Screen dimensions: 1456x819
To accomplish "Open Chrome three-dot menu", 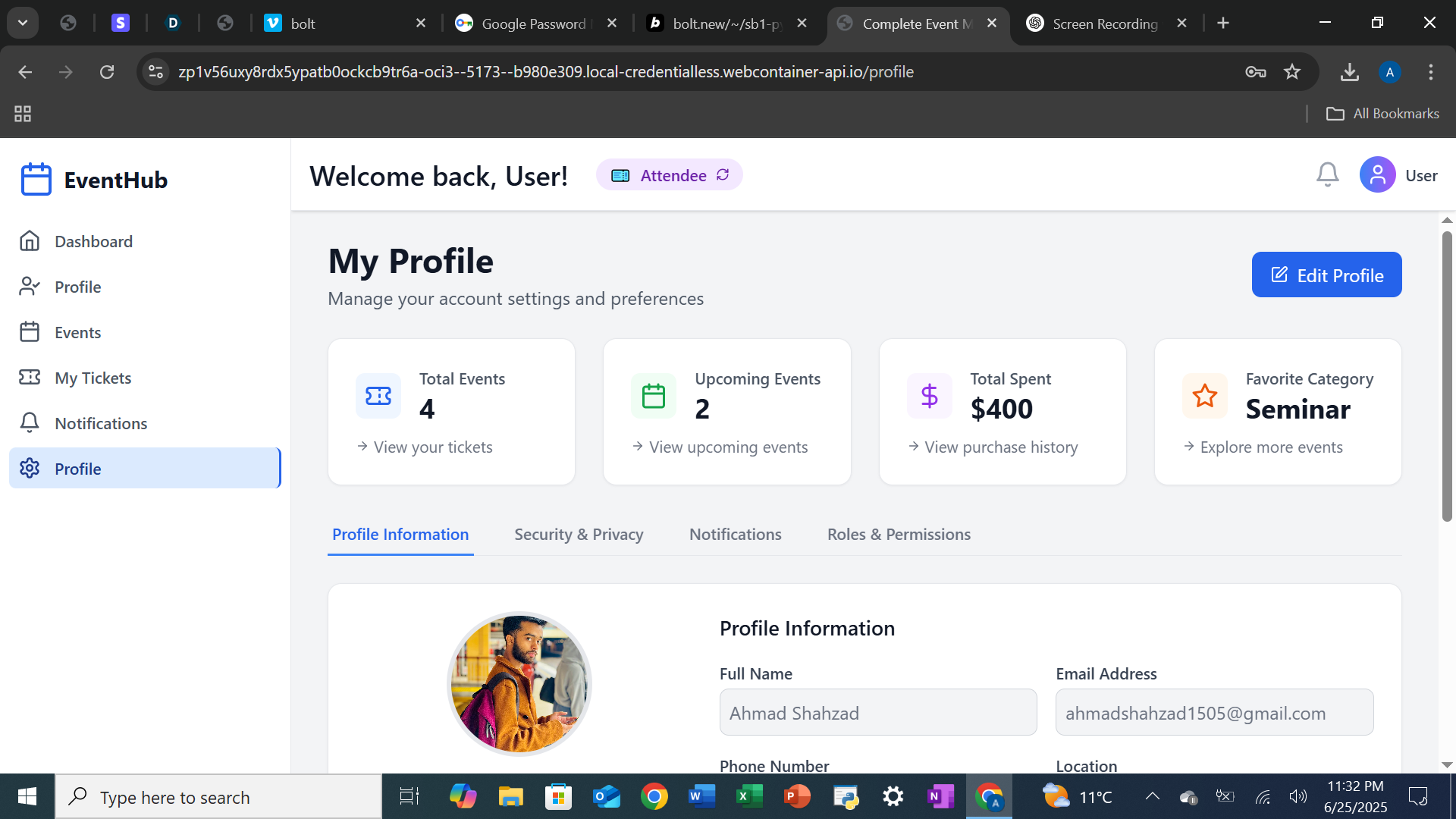I will click(1430, 72).
